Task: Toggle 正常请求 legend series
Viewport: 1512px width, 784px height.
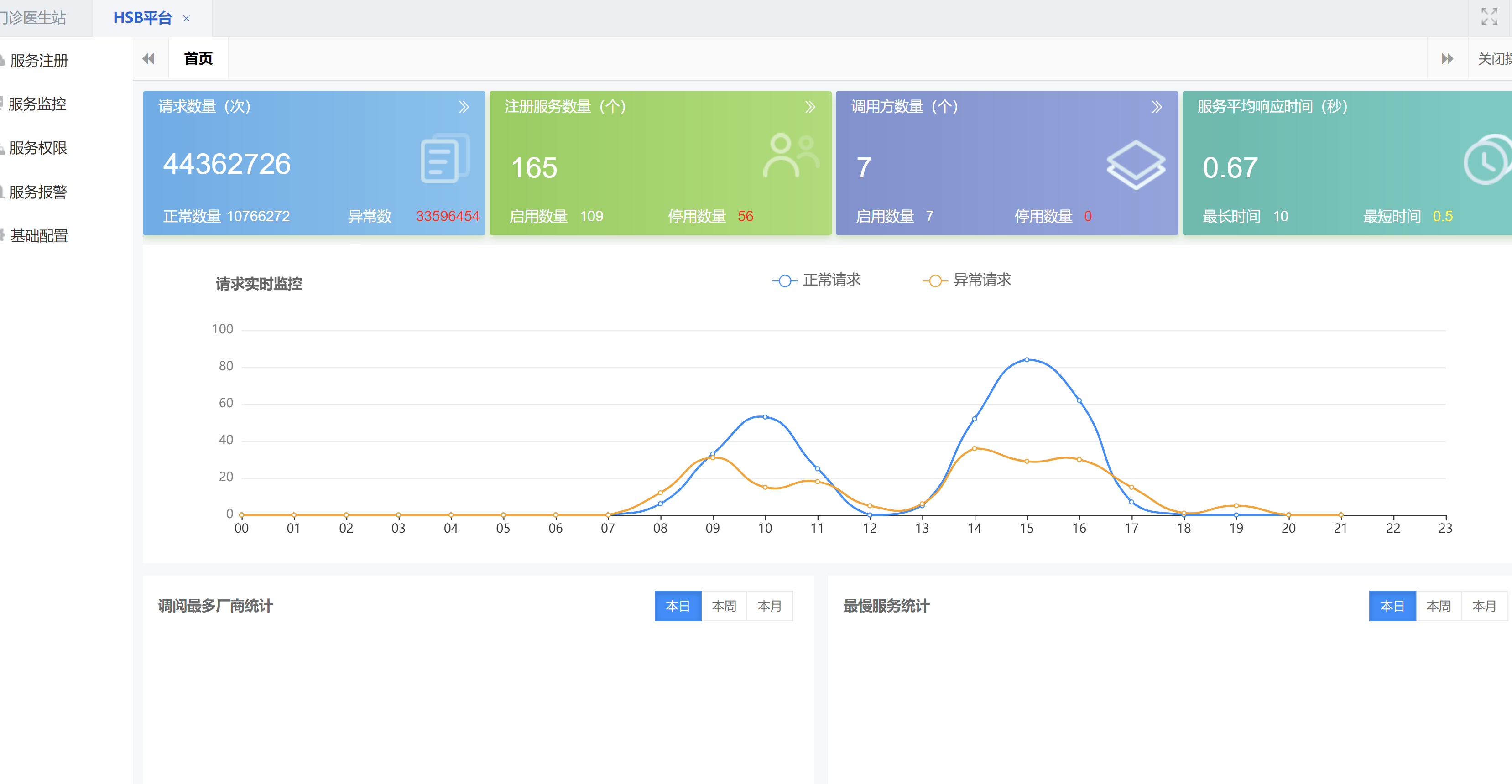Action: coord(817,280)
